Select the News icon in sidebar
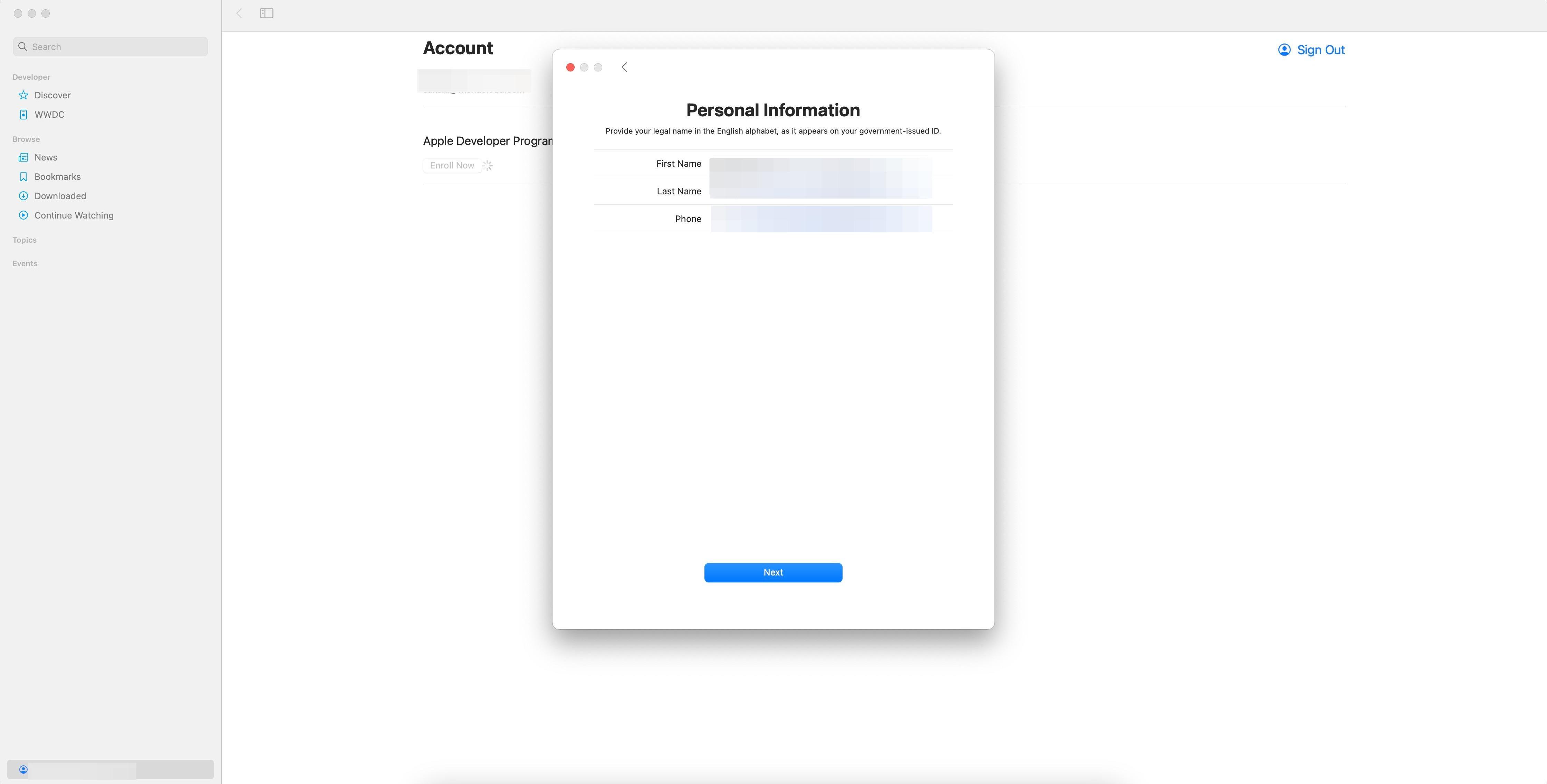 (23, 157)
